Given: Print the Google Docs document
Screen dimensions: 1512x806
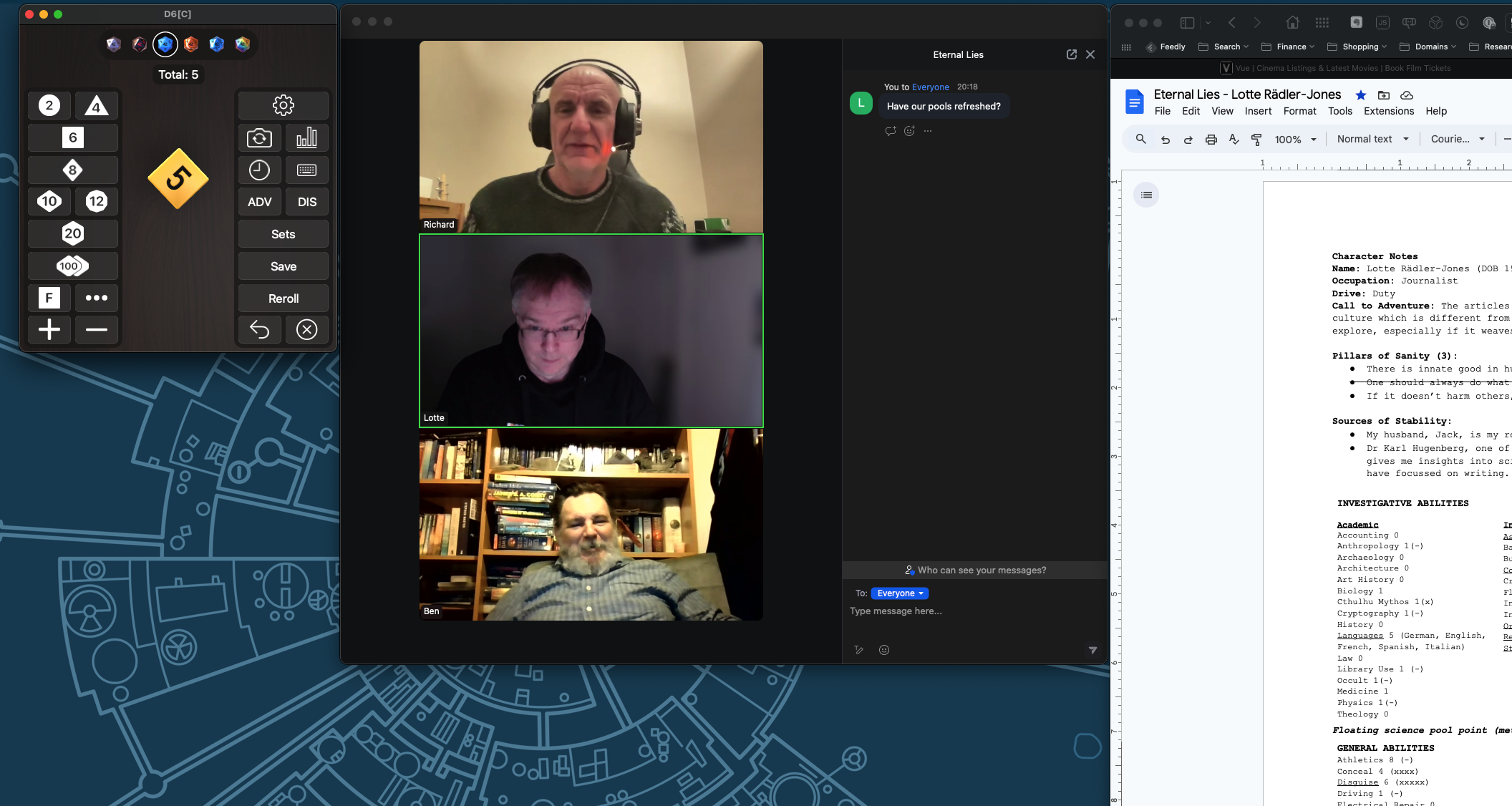Looking at the screenshot, I should pos(1211,140).
